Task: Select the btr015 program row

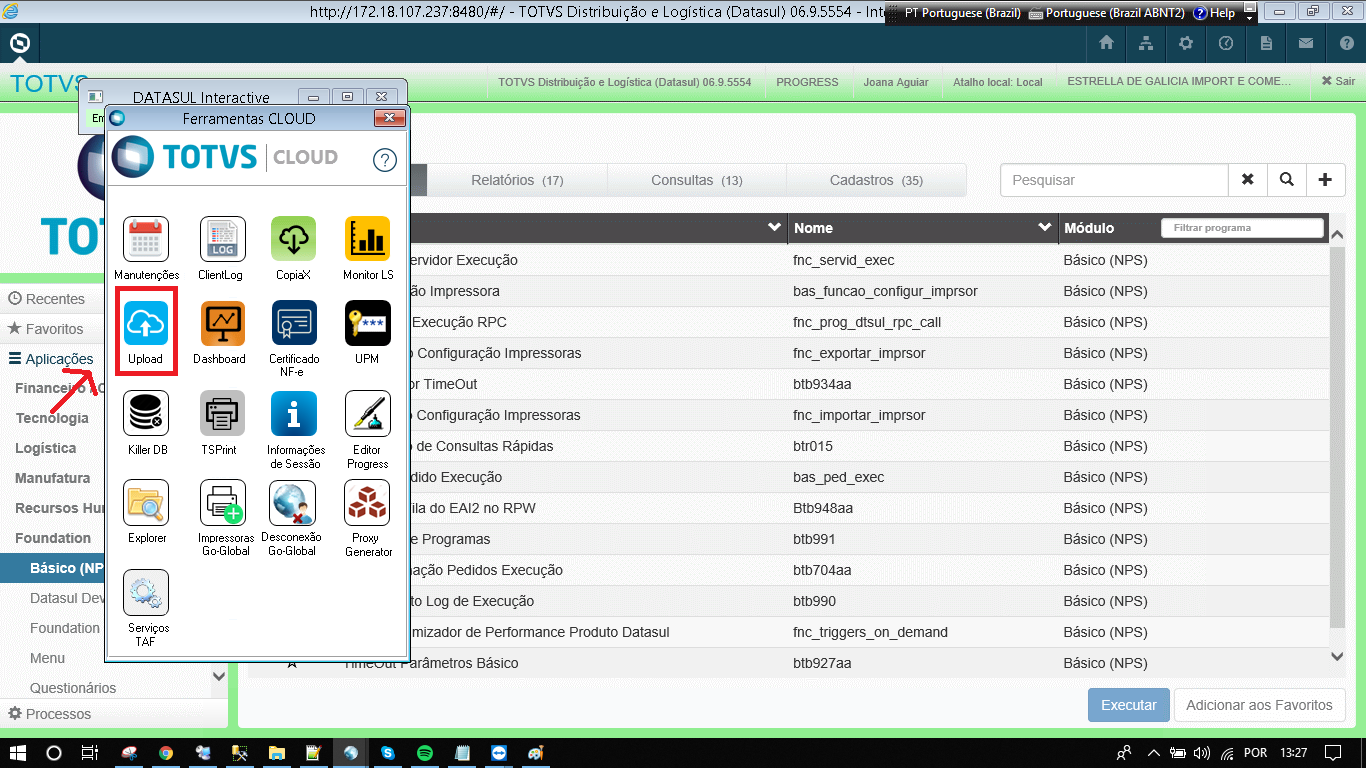Action: pyautogui.click(x=790, y=446)
